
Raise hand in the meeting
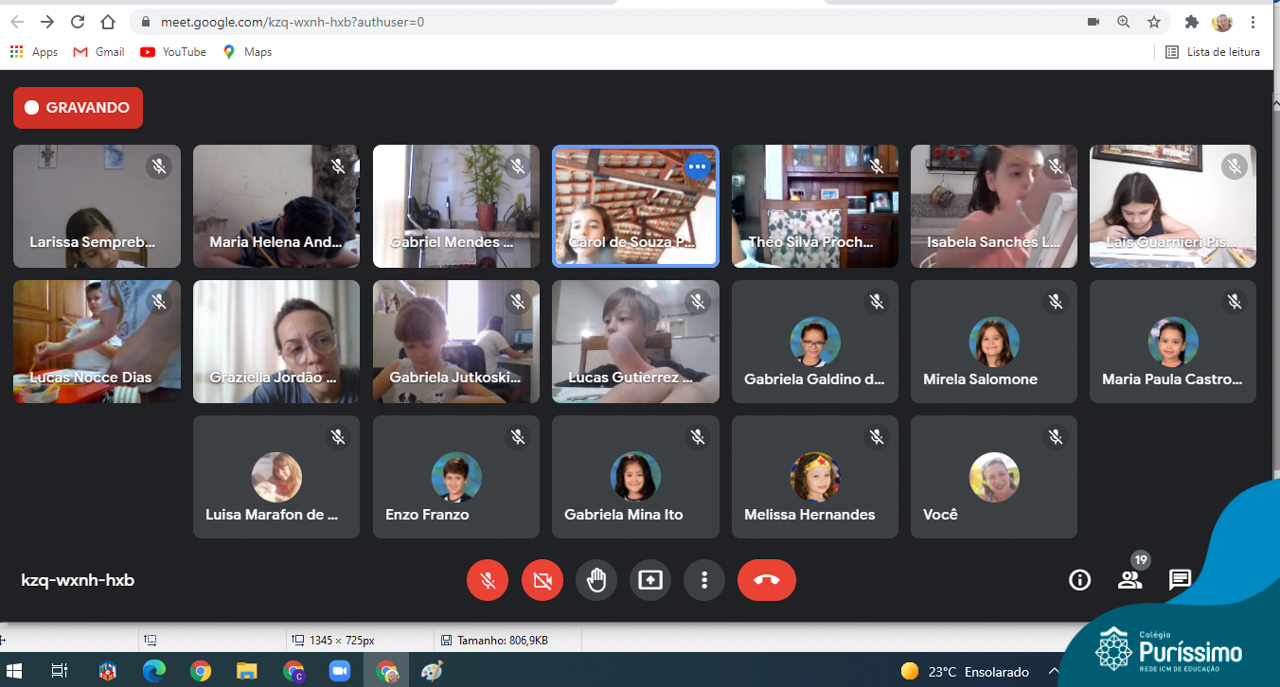[x=597, y=580]
